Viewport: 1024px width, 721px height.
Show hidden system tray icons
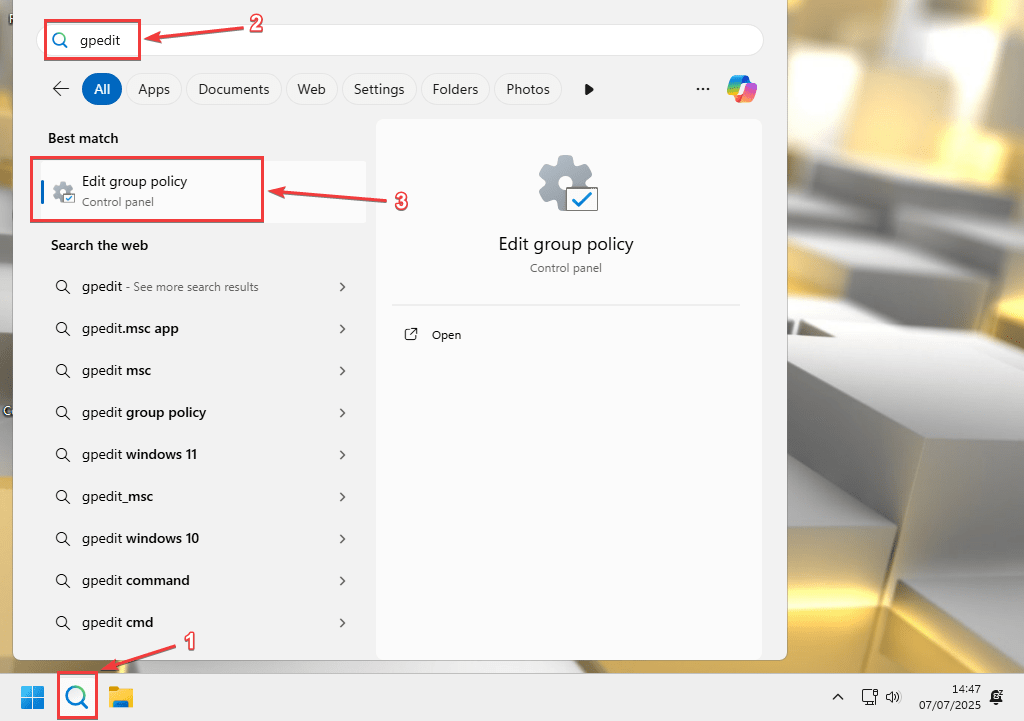click(x=839, y=696)
